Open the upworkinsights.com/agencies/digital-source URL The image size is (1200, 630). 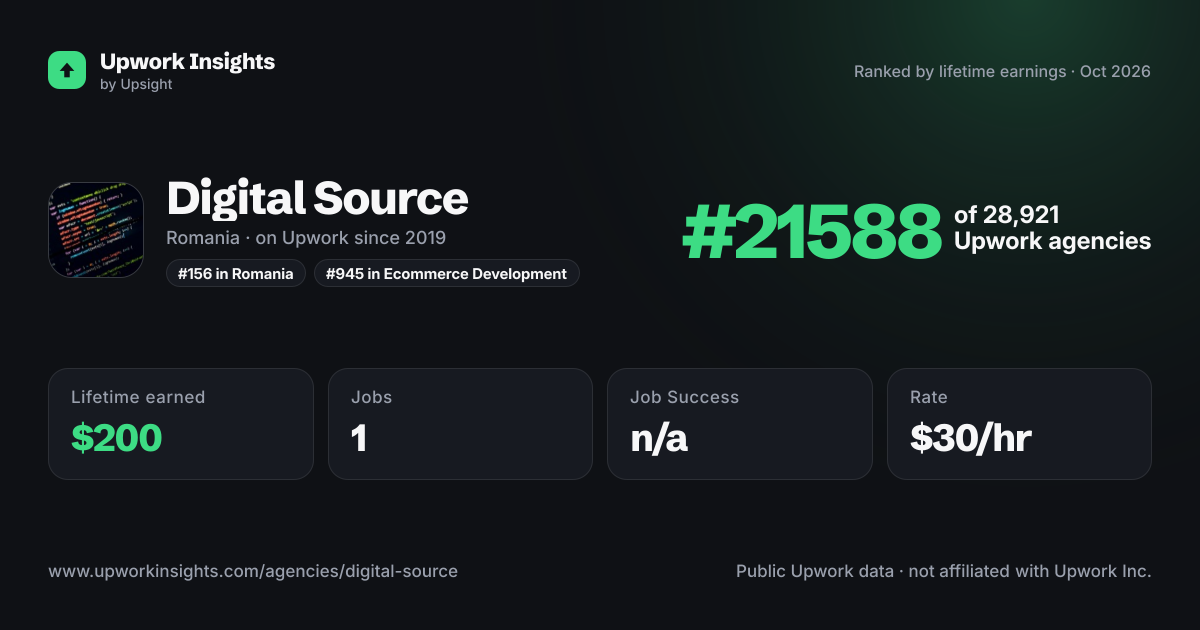pos(253,572)
